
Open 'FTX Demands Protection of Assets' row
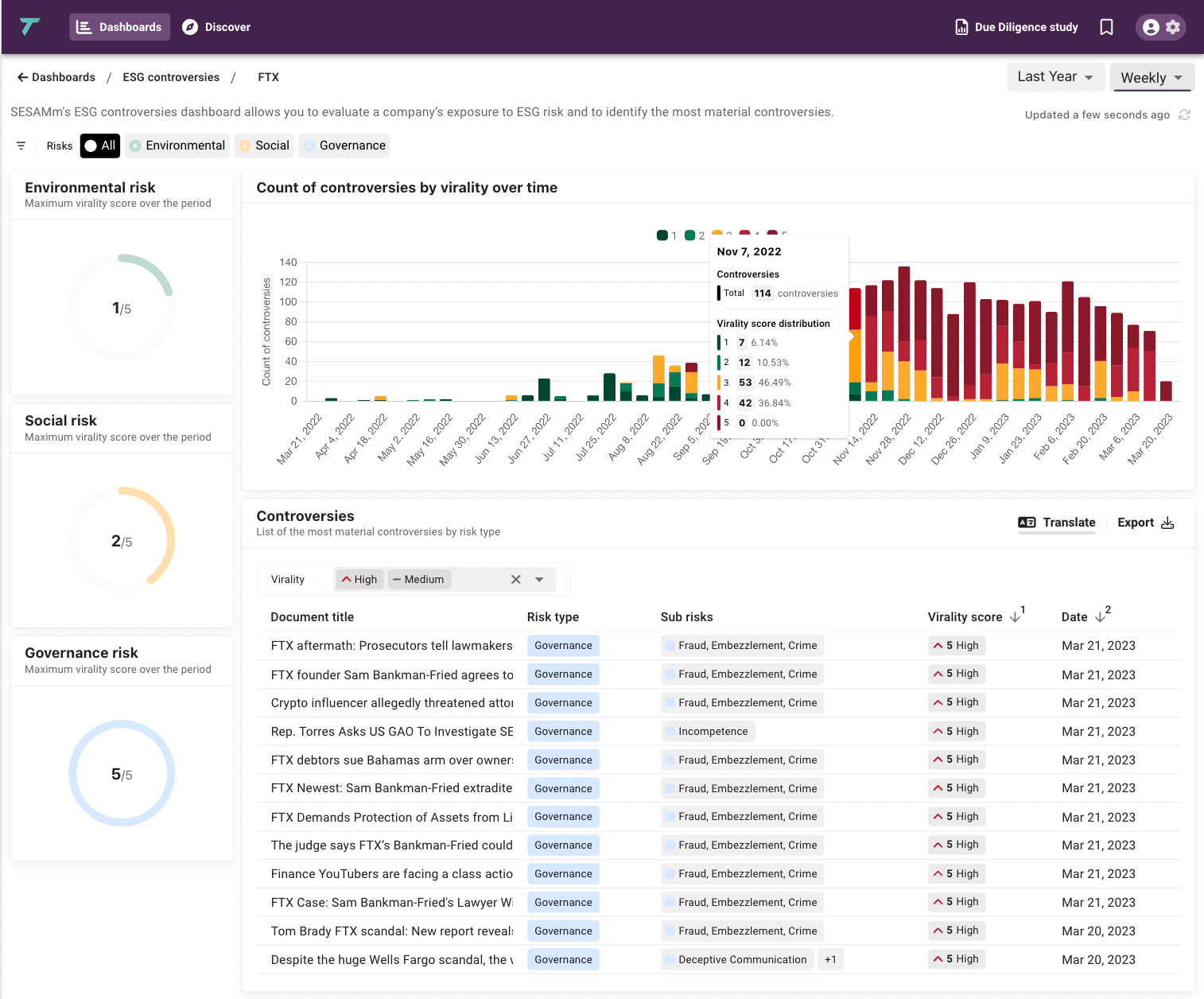[719, 817]
